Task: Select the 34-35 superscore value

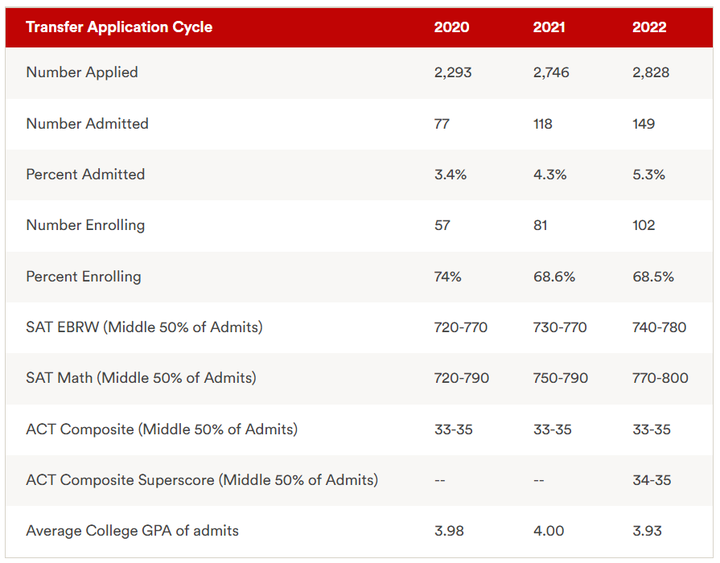Action: coord(652,480)
